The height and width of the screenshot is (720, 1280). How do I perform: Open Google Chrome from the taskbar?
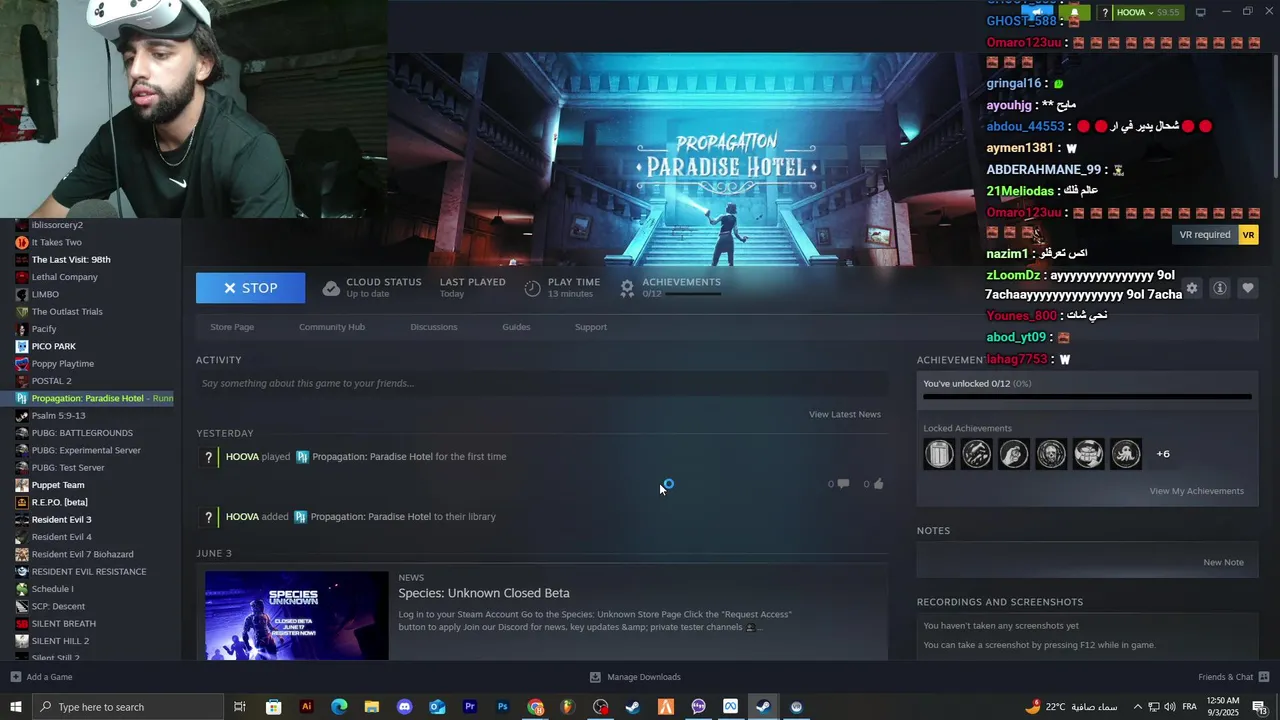(536, 707)
